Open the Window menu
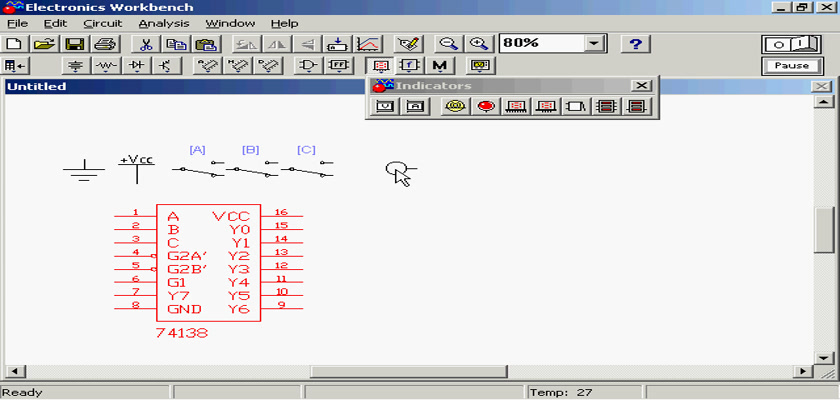840x400 pixels. pyautogui.click(x=230, y=24)
